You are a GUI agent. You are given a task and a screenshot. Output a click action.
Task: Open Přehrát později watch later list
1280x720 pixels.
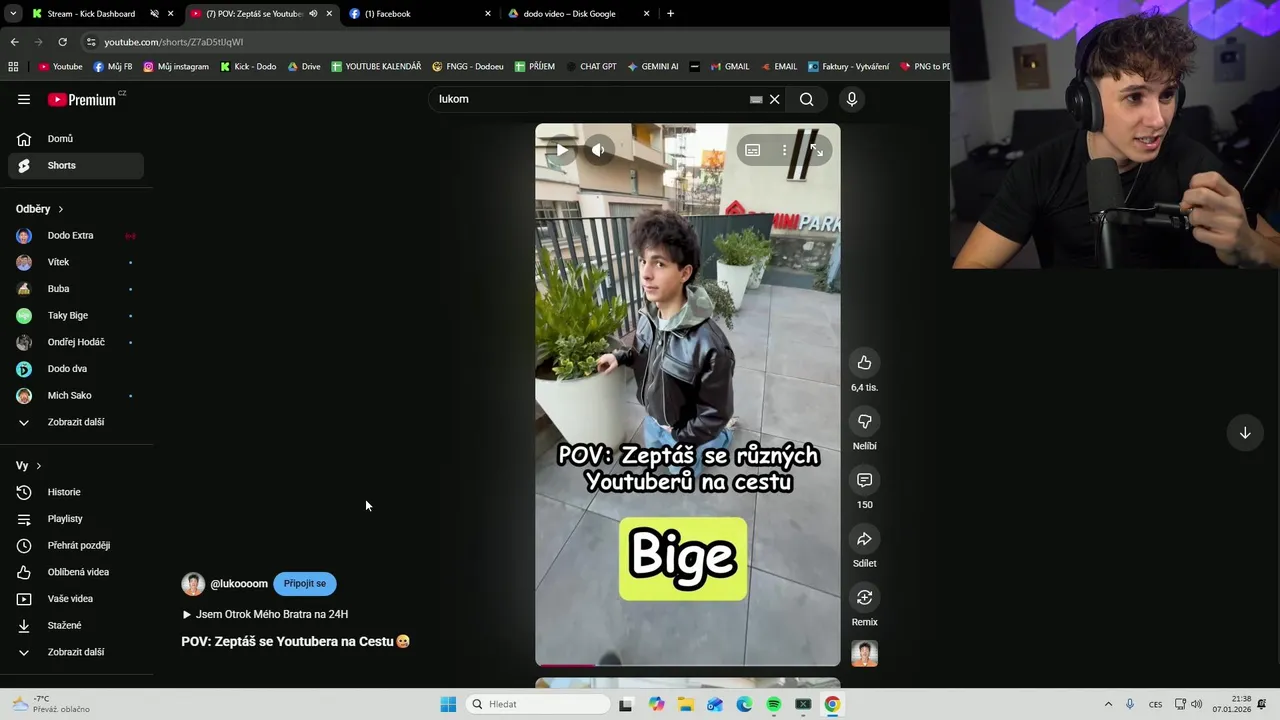tap(76, 546)
